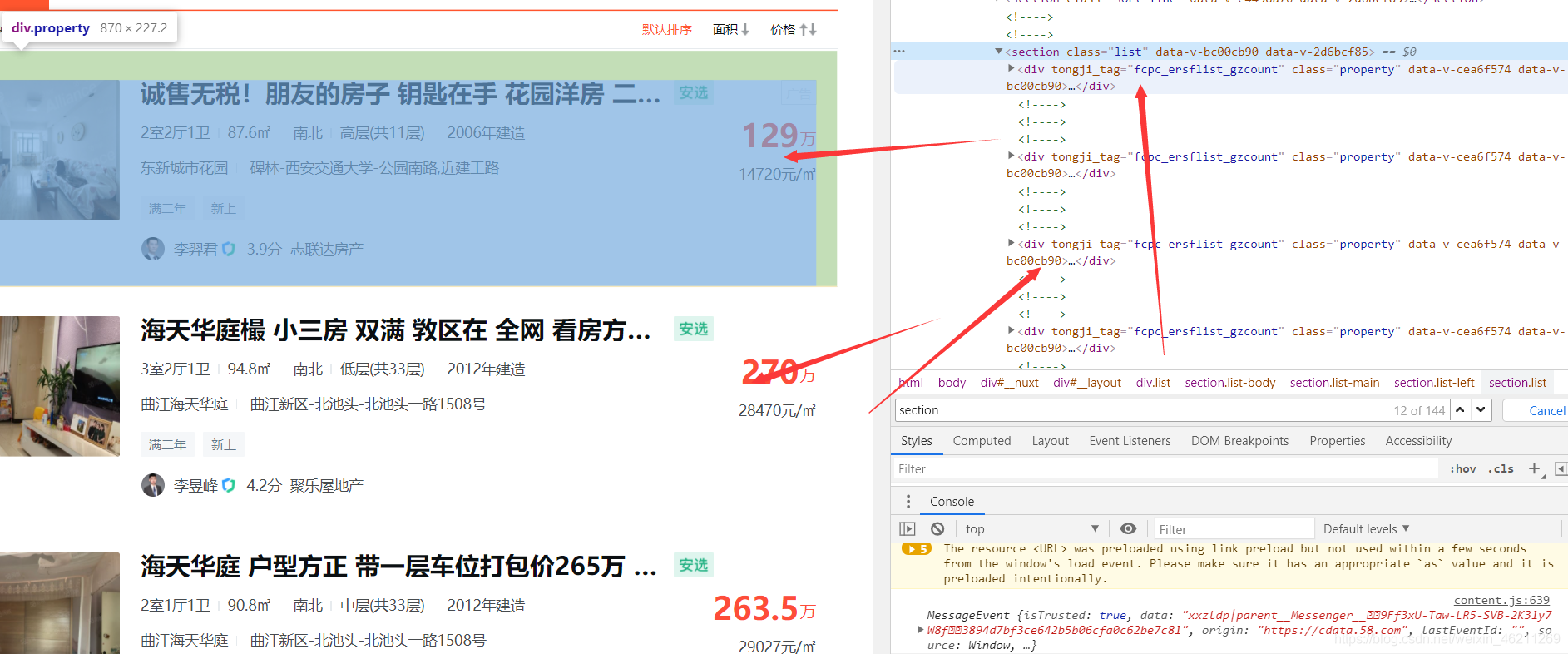Click 聚乐屋地产 agency name

click(x=327, y=485)
